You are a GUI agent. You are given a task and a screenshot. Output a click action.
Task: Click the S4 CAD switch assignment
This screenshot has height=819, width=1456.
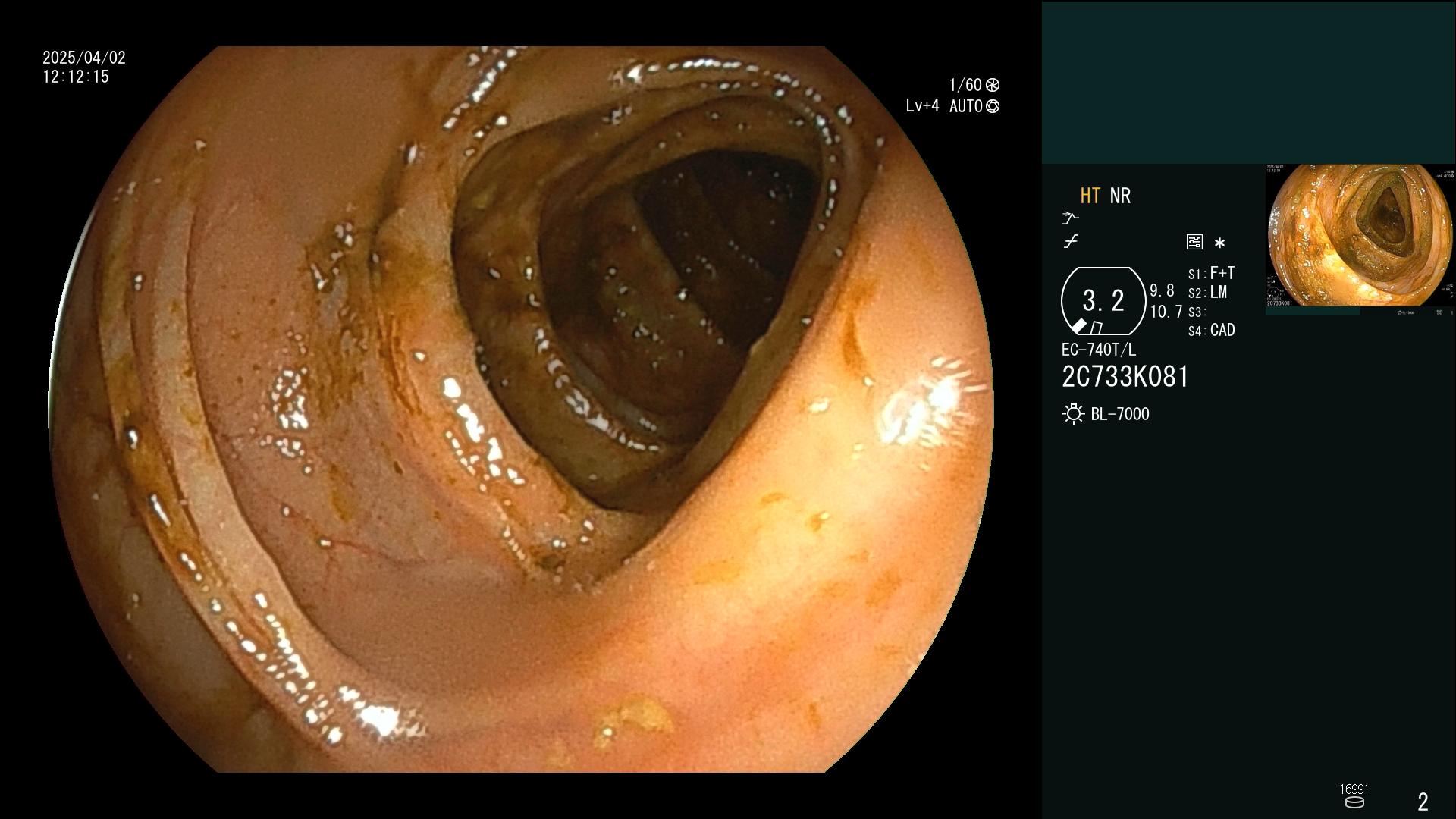click(x=1212, y=331)
